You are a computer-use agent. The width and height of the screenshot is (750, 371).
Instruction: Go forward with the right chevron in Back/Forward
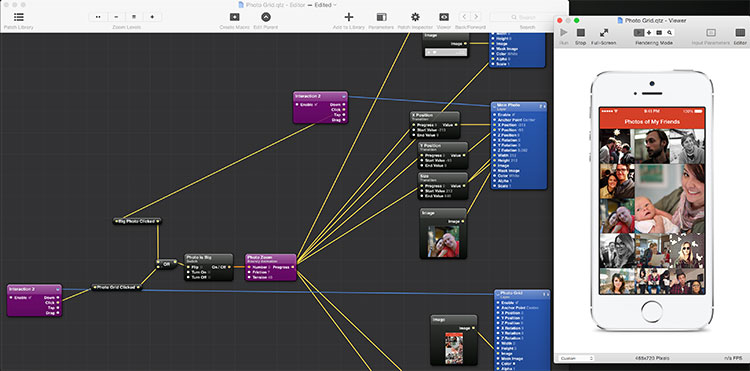pos(475,17)
